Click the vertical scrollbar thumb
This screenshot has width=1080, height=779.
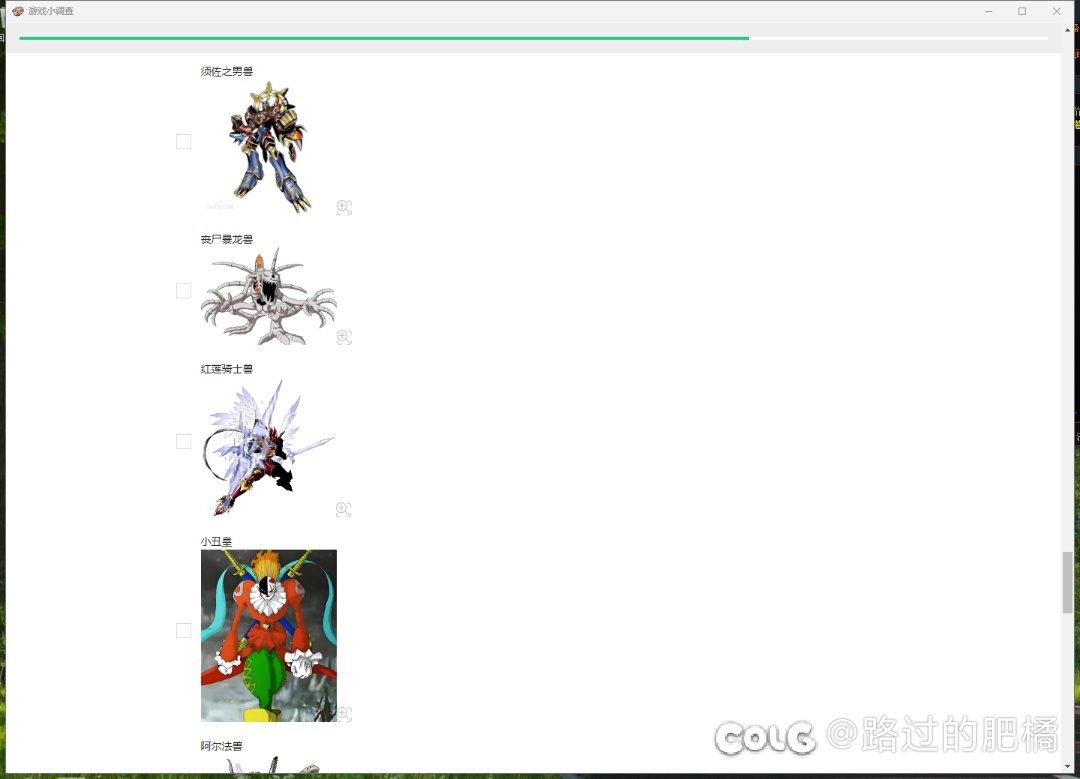1068,582
